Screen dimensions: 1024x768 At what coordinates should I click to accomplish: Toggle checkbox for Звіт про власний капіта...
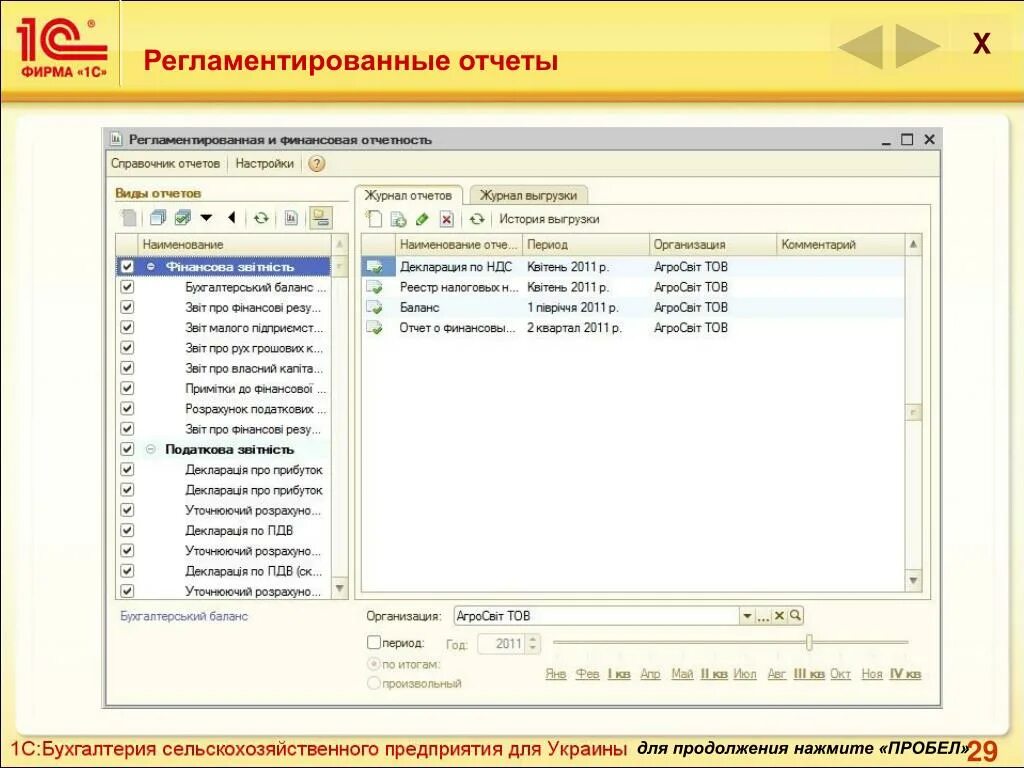point(127,368)
